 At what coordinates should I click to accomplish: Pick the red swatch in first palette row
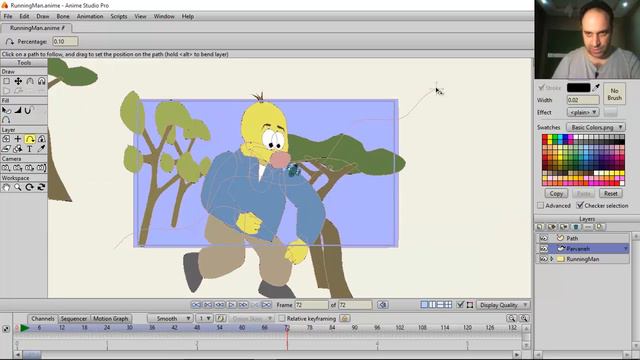tap(544, 137)
